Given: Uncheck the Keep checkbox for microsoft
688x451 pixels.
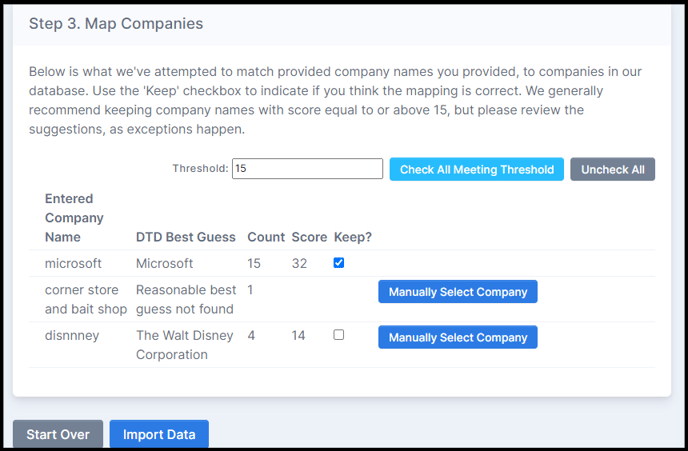Looking at the screenshot, I should (338, 263).
